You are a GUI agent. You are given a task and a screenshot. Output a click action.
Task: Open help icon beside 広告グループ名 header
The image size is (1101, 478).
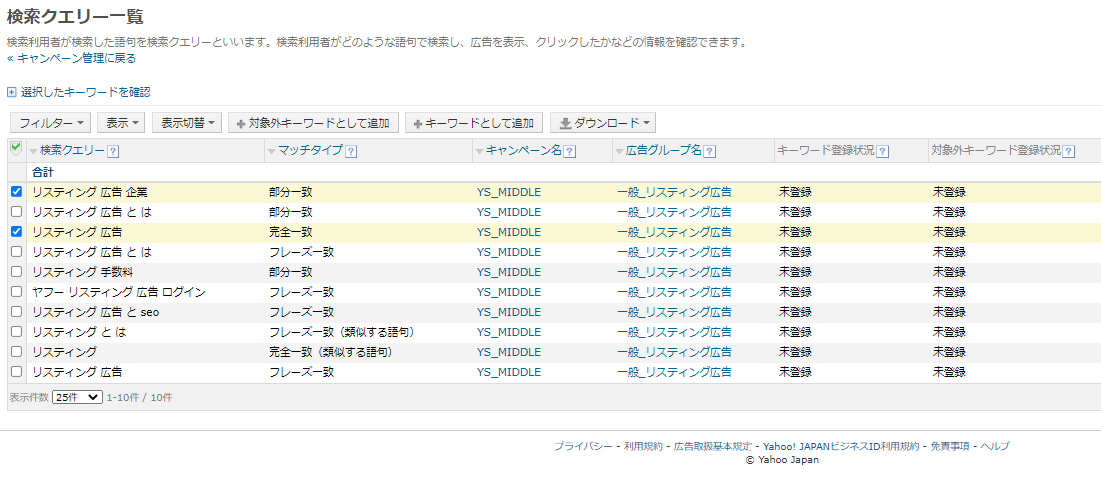pyautogui.click(x=709, y=151)
